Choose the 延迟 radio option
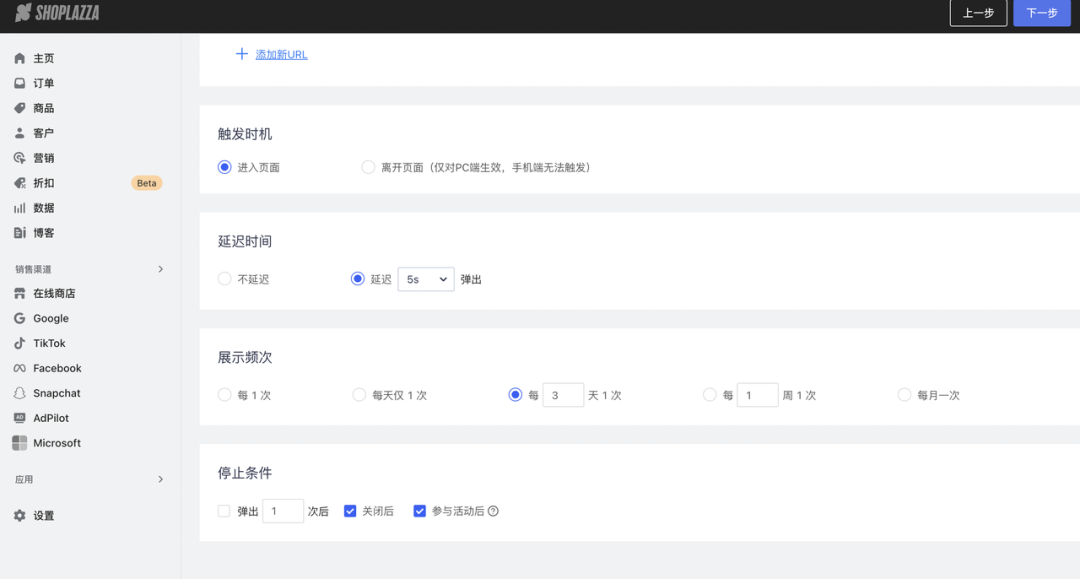 [x=357, y=279]
